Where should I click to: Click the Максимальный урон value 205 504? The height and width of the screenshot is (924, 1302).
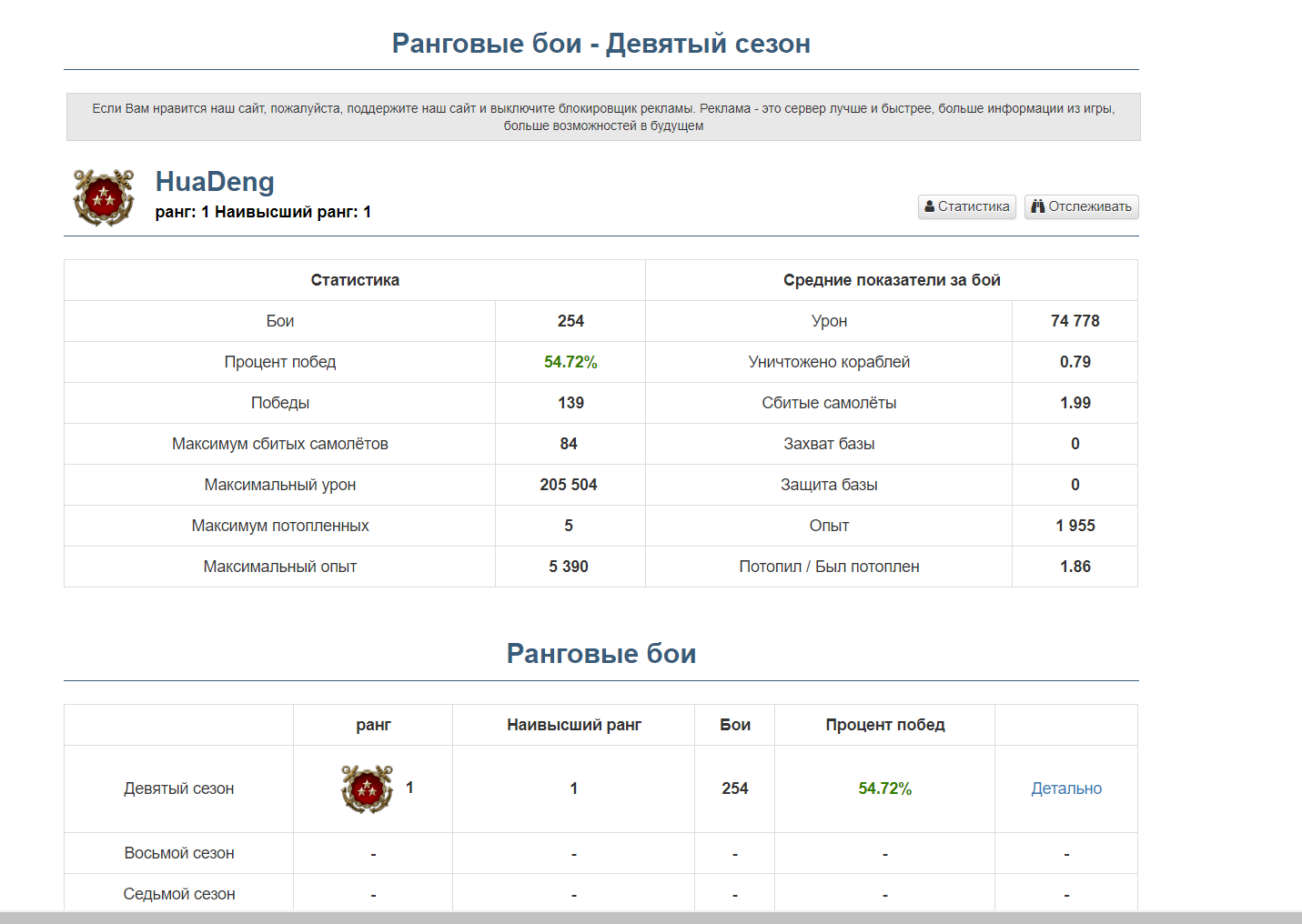tap(569, 485)
